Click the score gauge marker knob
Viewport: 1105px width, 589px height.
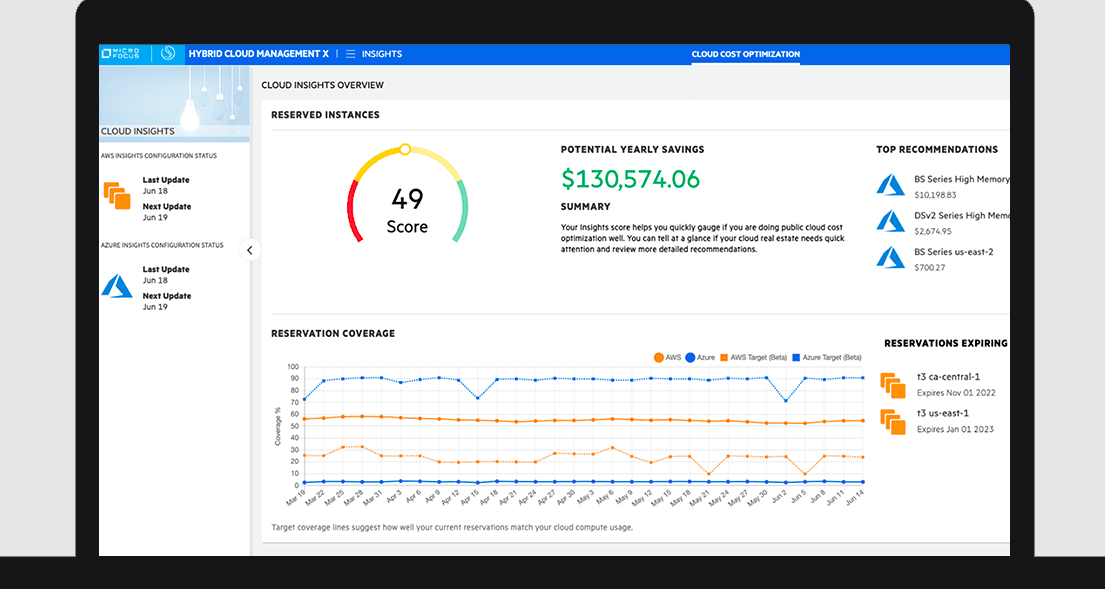click(x=405, y=149)
